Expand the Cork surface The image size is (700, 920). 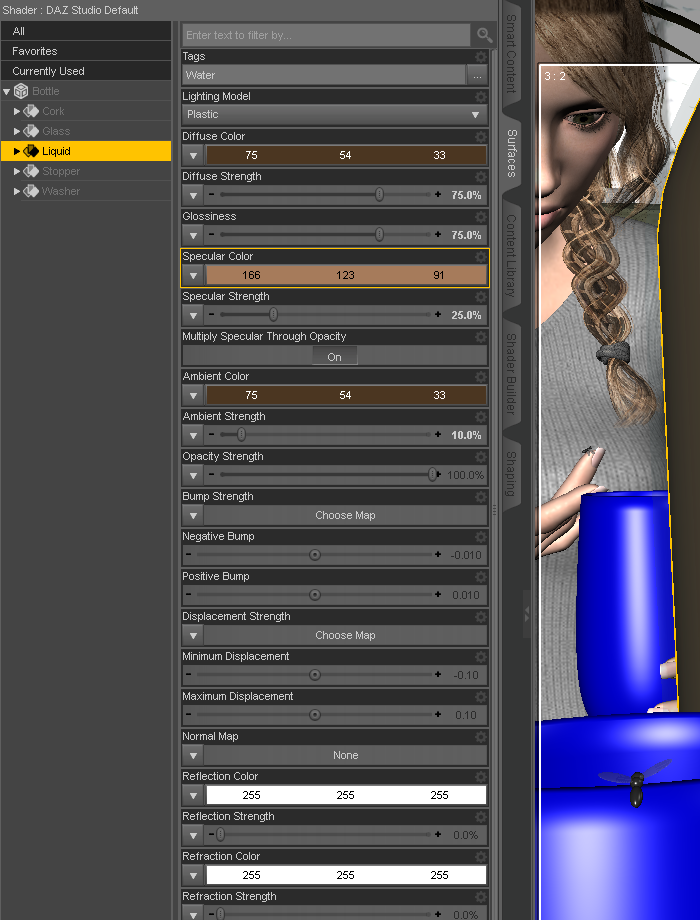coord(17,111)
